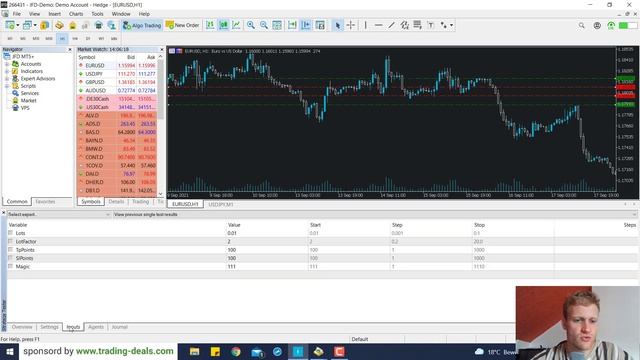Select the horizontal line drawing tool
This screenshot has width=640, height=360.
(x=378, y=25)
